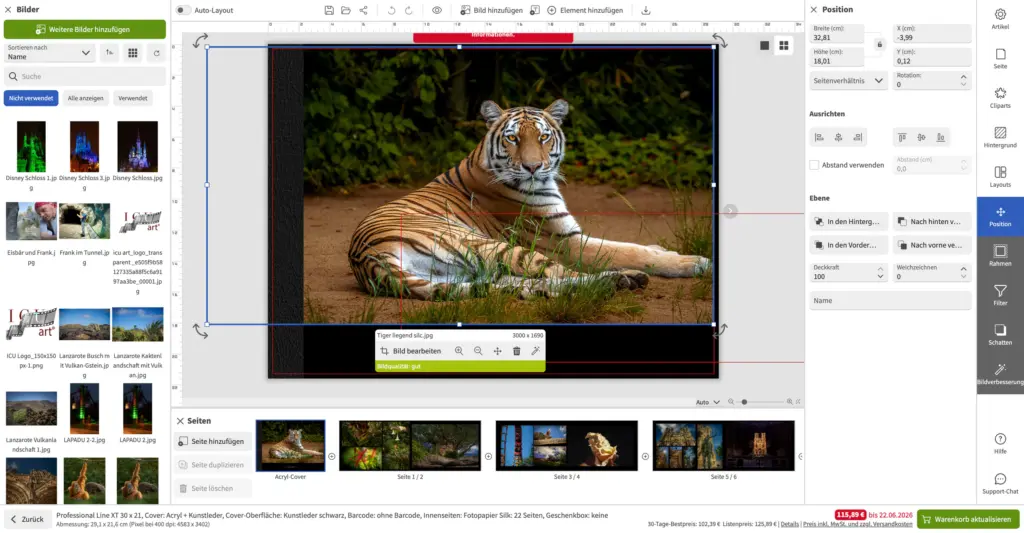Click Bild bearbeiten button
1024x533 pixels.
[x=411, y=351]
